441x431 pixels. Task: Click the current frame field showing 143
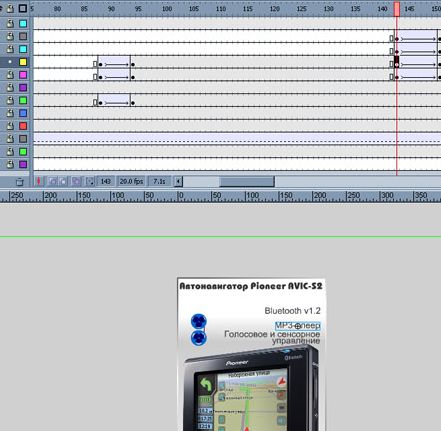106,181
